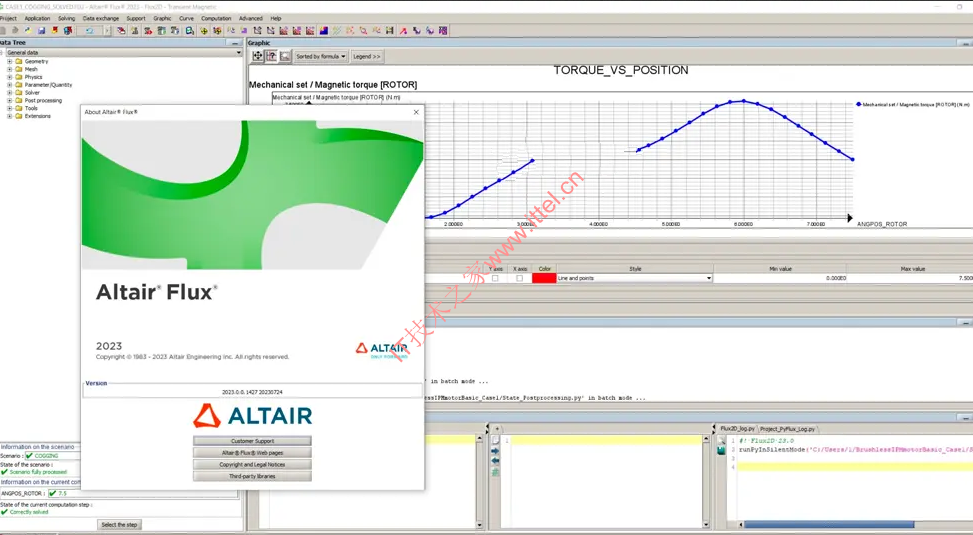This screenshot has width=973, height=535.
Task: Click the Version number field in About dialog
Action: click(252, 392)
